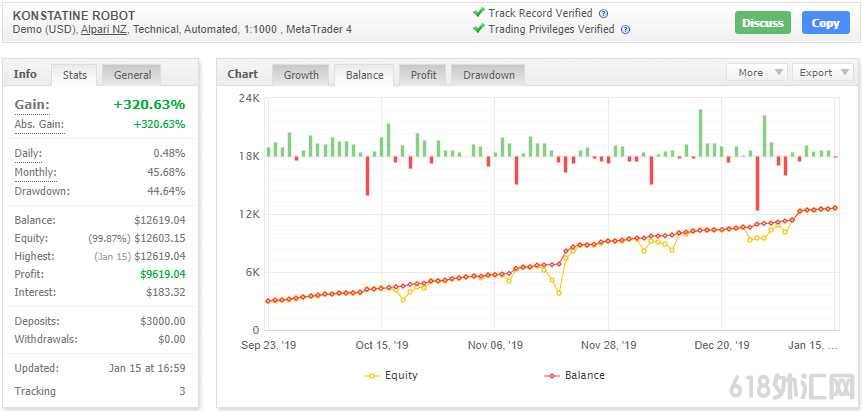Expand the Export dropdown
862x411 pixels.
point(822,73)
